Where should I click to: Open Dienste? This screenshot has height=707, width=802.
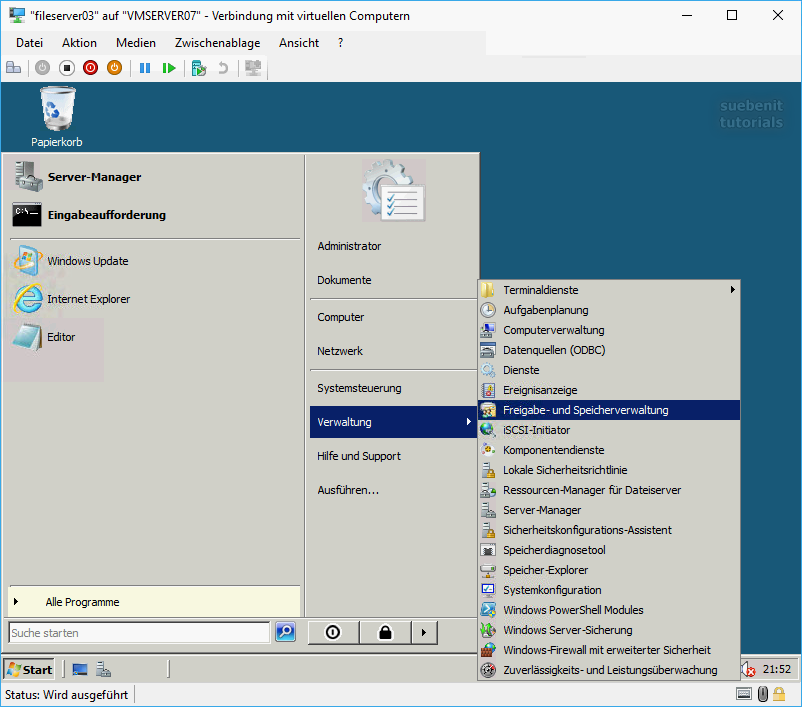pos(609,370)
